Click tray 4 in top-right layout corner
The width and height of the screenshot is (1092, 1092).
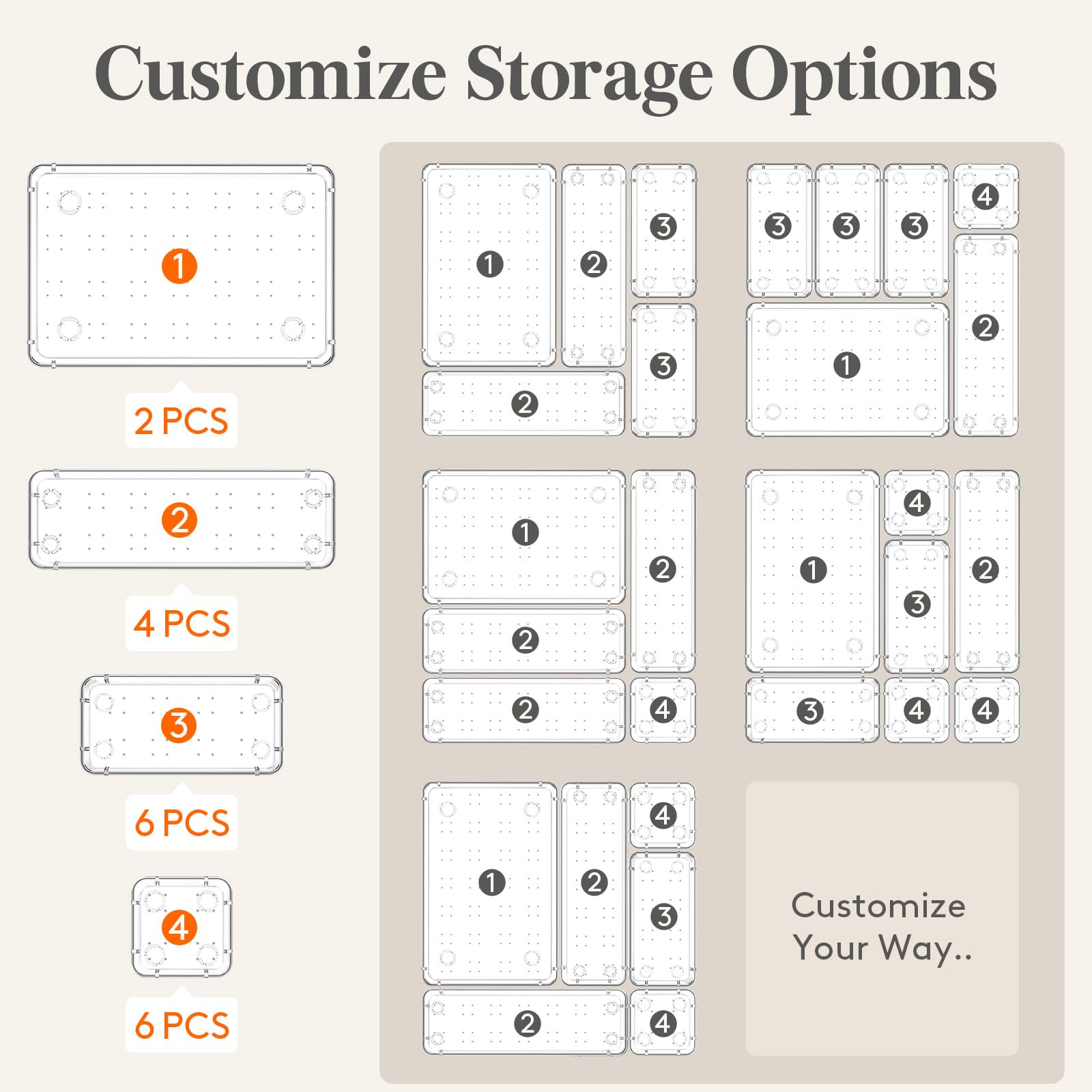(x=986, y=196)
